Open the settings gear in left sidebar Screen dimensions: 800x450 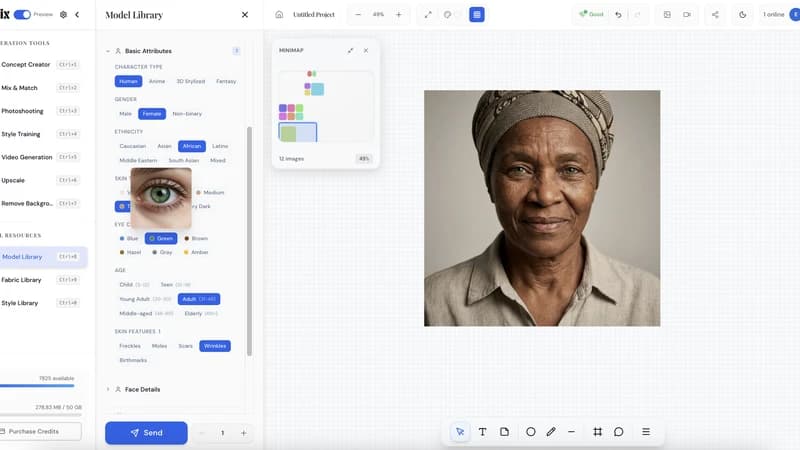coord(63,14)
